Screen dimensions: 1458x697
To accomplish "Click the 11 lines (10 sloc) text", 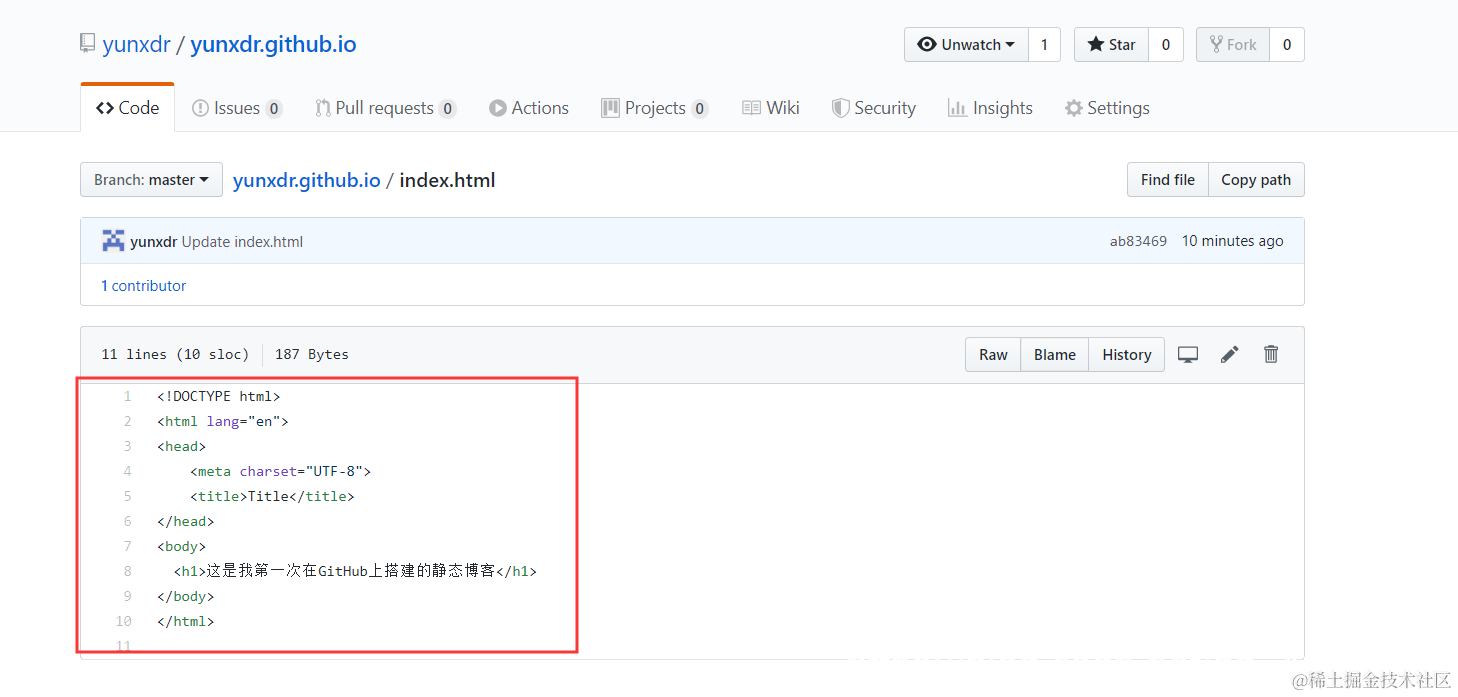I will (x=175, y=354).
